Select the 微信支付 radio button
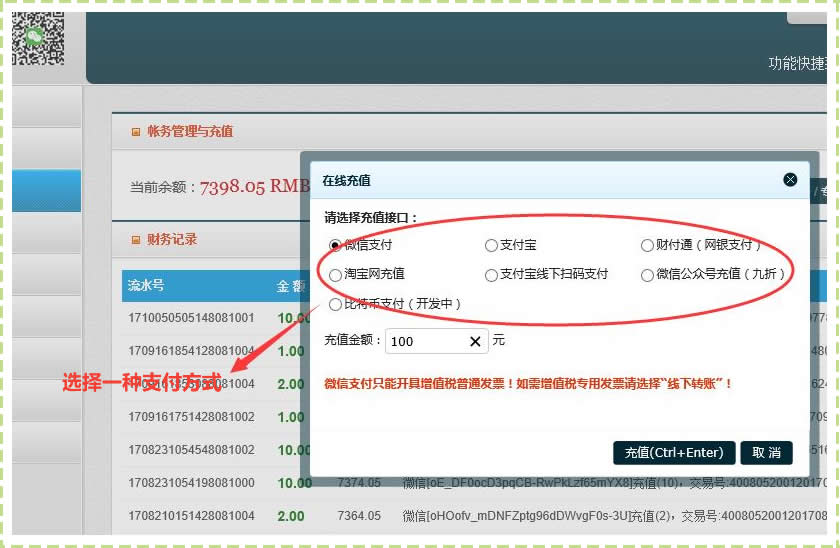 (336, 245)
